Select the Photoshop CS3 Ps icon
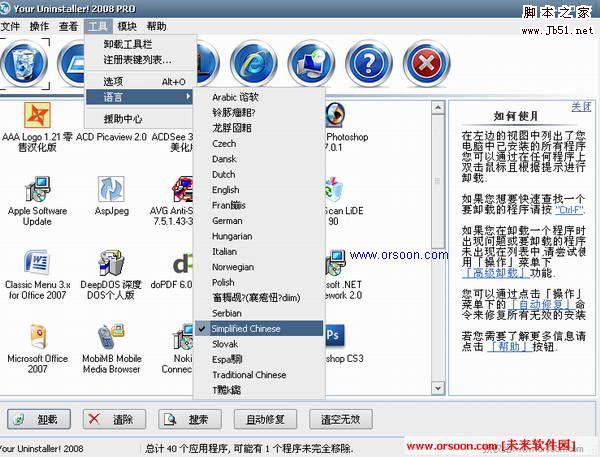The width and height of the screenshot is (600, 457). pyautogui.click(x=335, y=336)
